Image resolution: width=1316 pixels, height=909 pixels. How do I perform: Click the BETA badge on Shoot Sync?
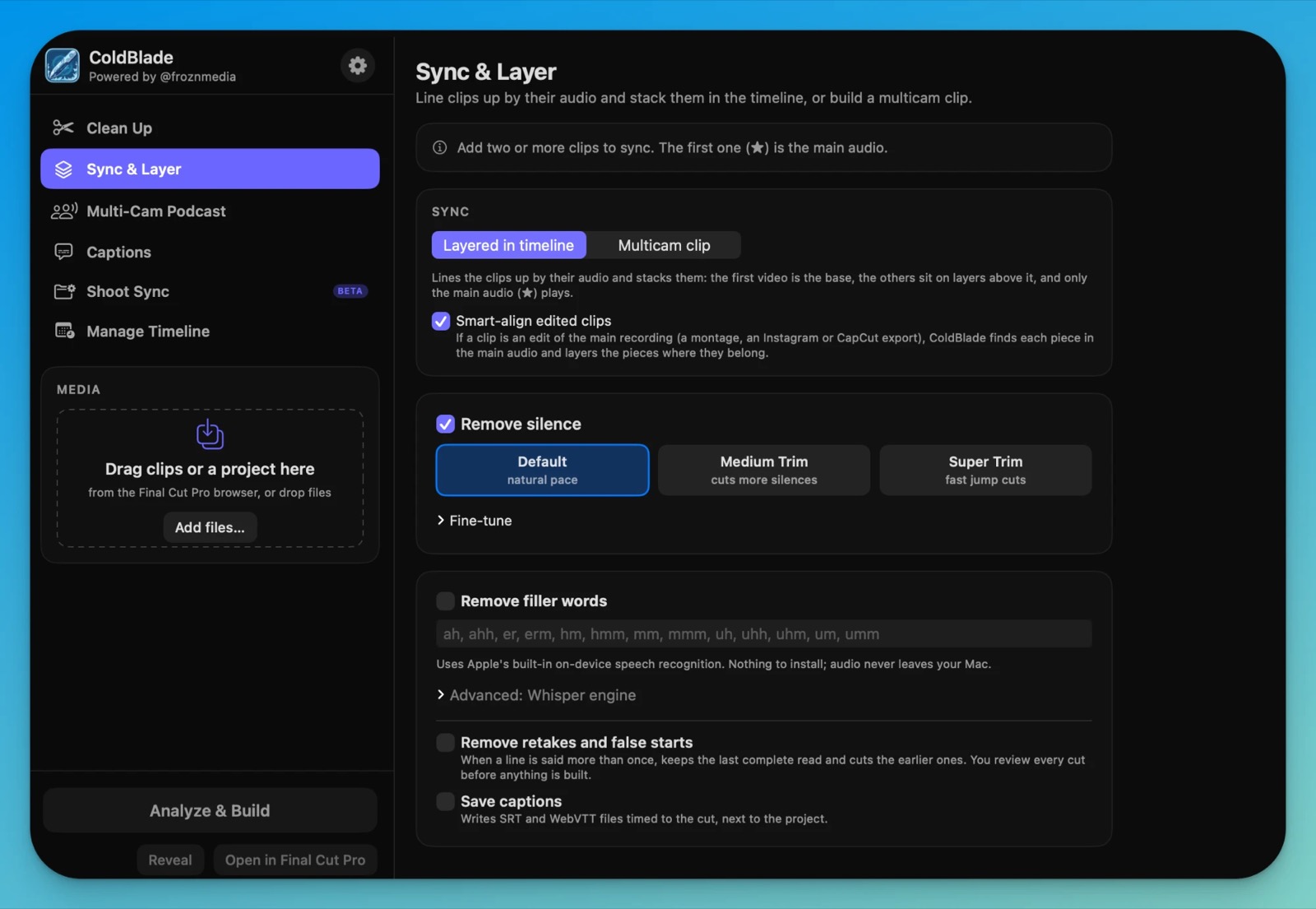click(x=350, y=291)
